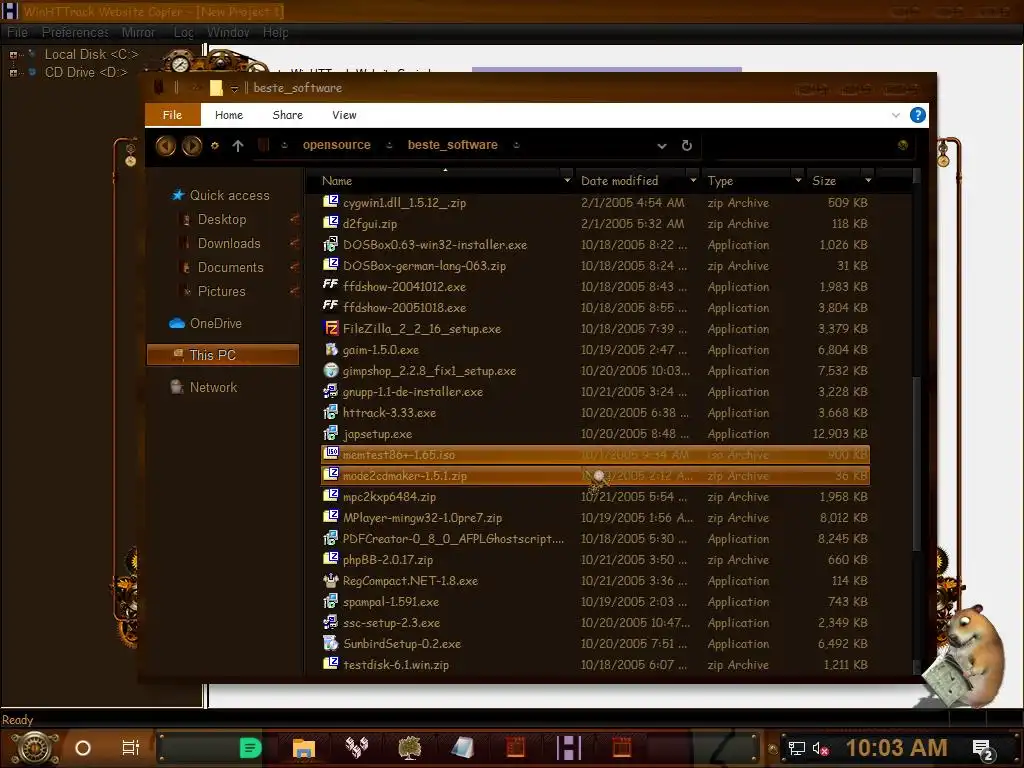Open OneDrive in the navigation pane
This screenshot has width=1024, height=768.
216,323
